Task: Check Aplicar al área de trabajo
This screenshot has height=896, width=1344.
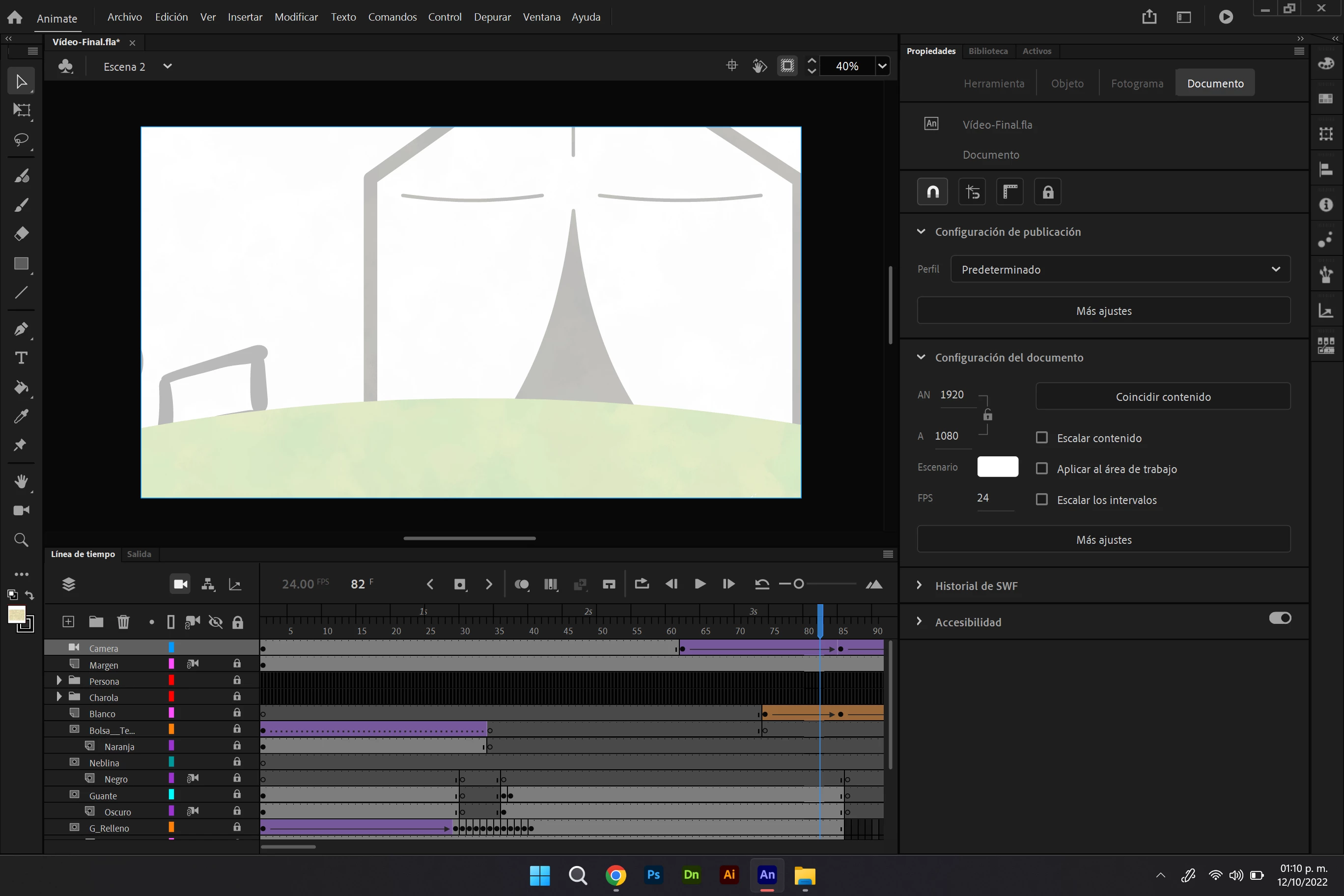Action: tap(1042, 469)
